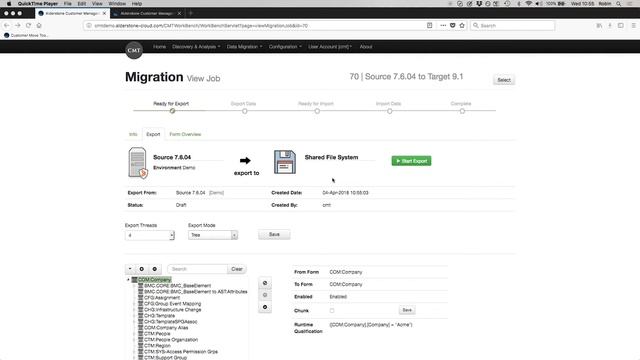Image resolution: width=640 pixels, height=360 pixels.
Task: Click the second round icon button above the form tree
Action: point(155,269)
